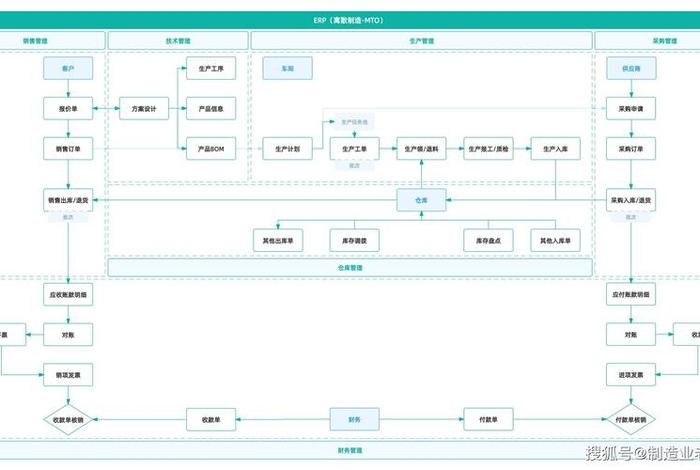
Task: Select the 报价单 quotation box
Action: pyautogui.click(x=68, y=109)
